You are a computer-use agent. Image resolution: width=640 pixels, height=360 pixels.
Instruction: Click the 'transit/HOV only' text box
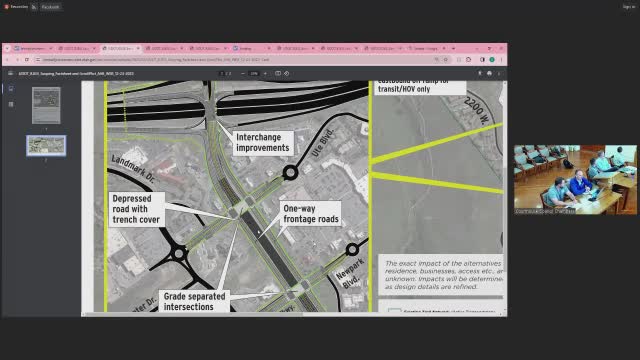pos(420,87)
